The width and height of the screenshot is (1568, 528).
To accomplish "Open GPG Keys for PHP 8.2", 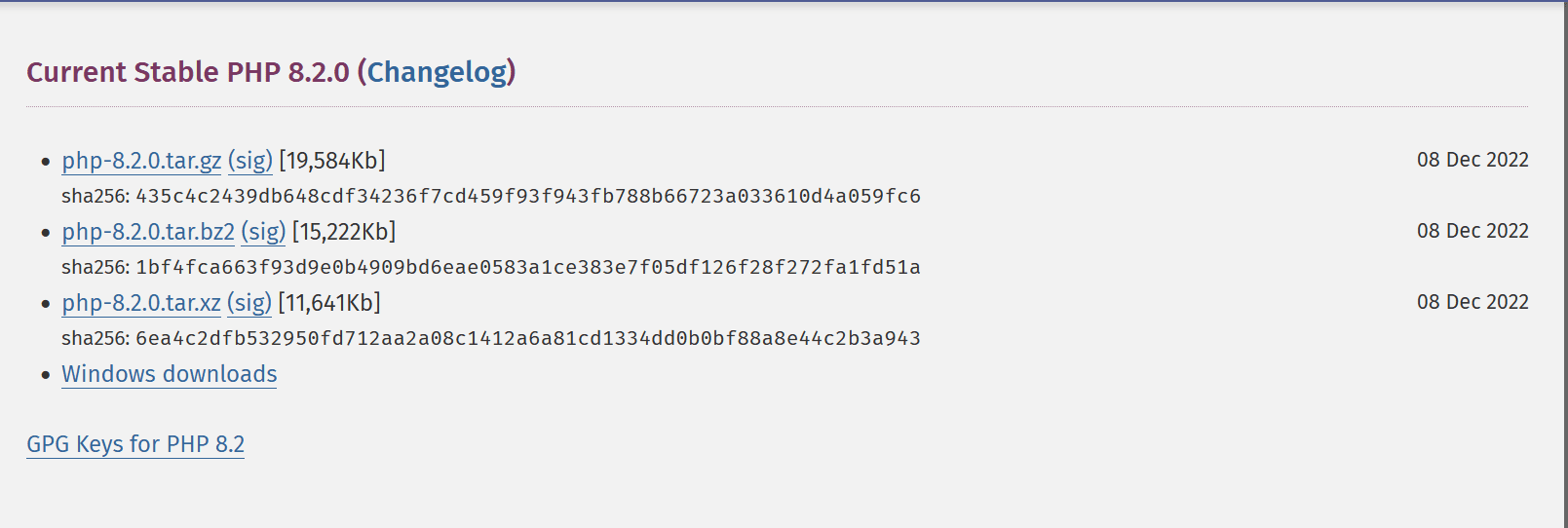I will 135,444.
